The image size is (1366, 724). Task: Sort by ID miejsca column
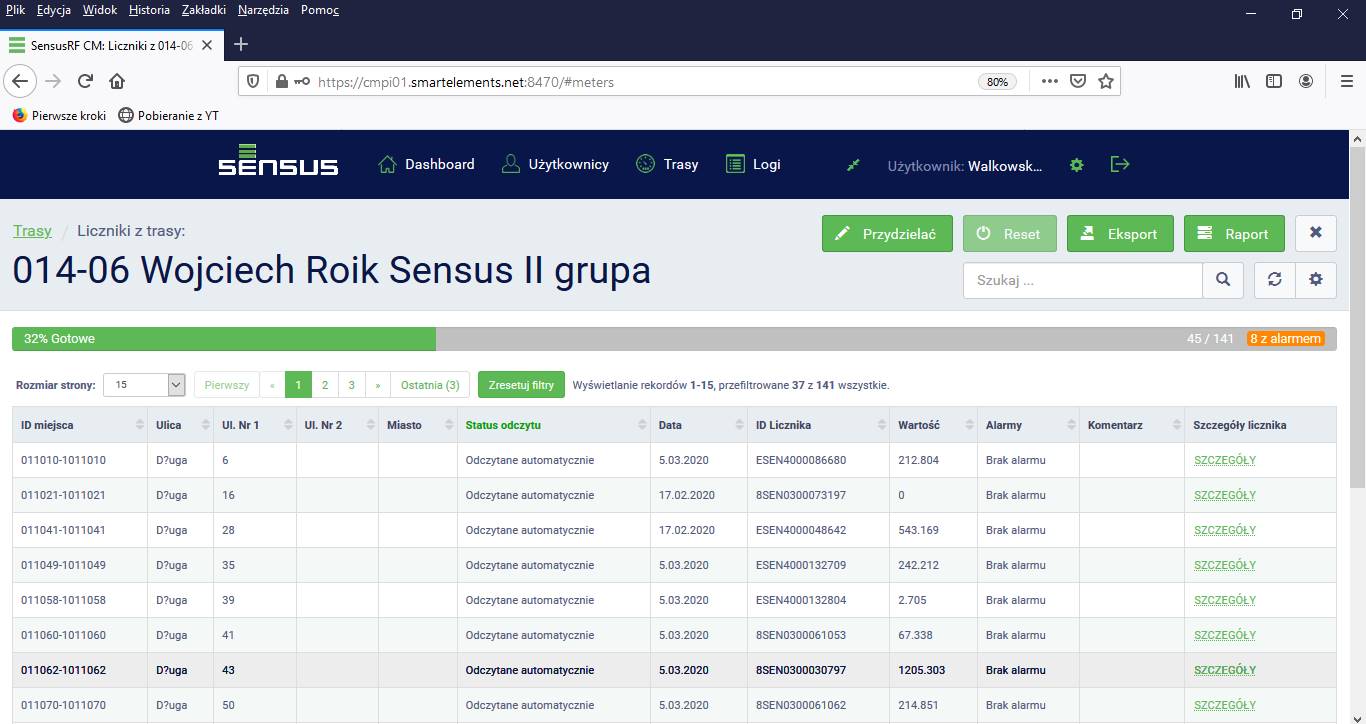pos(80,425)
